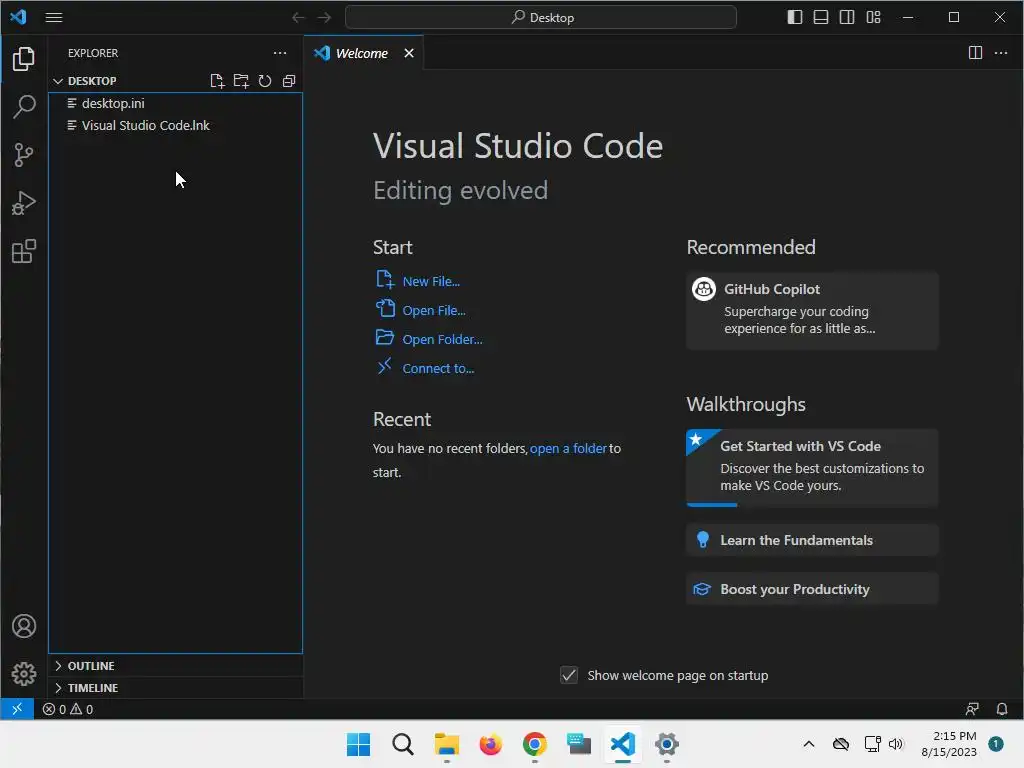Click the Open Folder link
The image size is (1024, 768).
(442, 340)
